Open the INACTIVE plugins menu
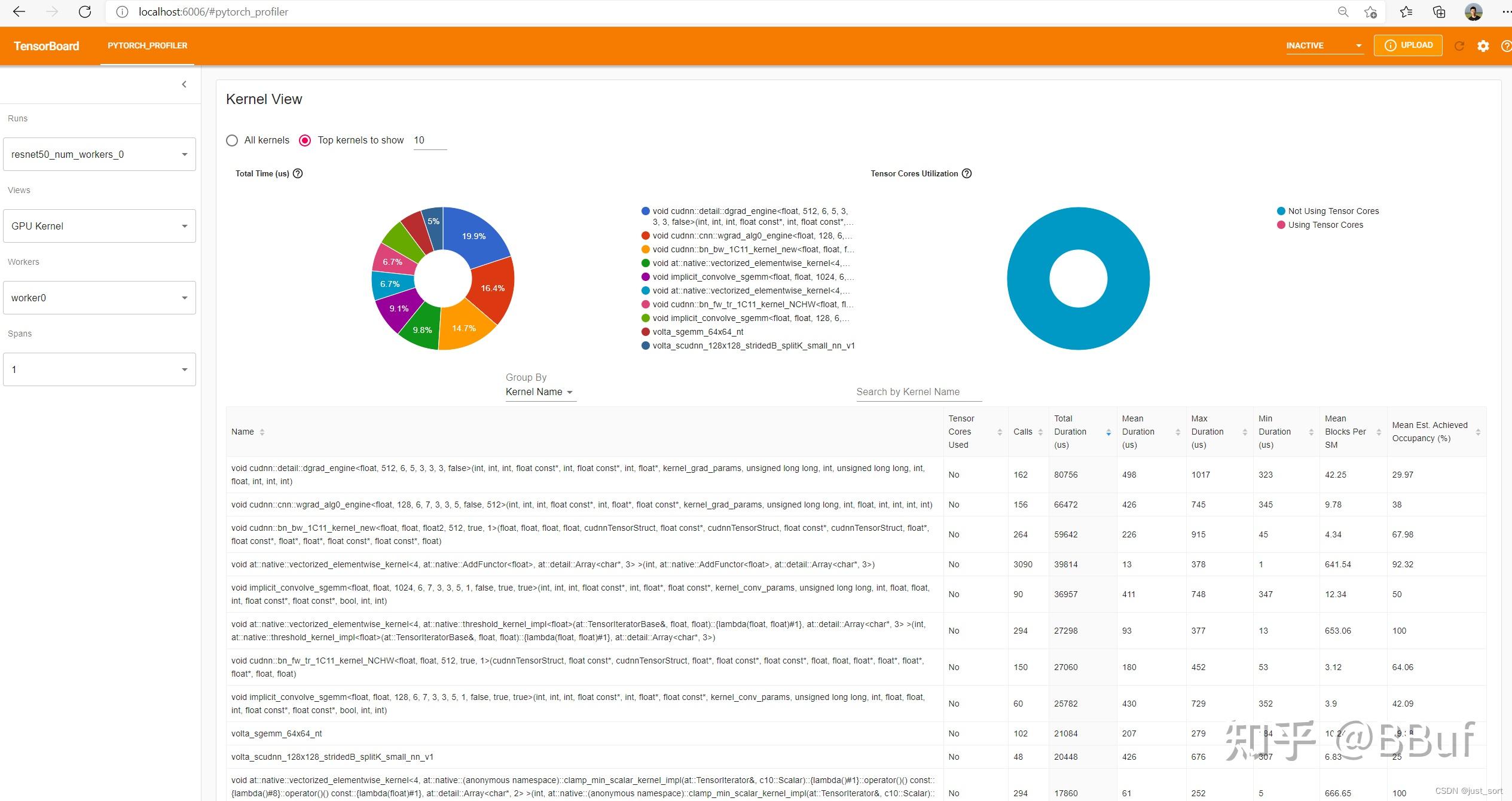This screenshot has height=801, width=1512. coord(1324,45)
